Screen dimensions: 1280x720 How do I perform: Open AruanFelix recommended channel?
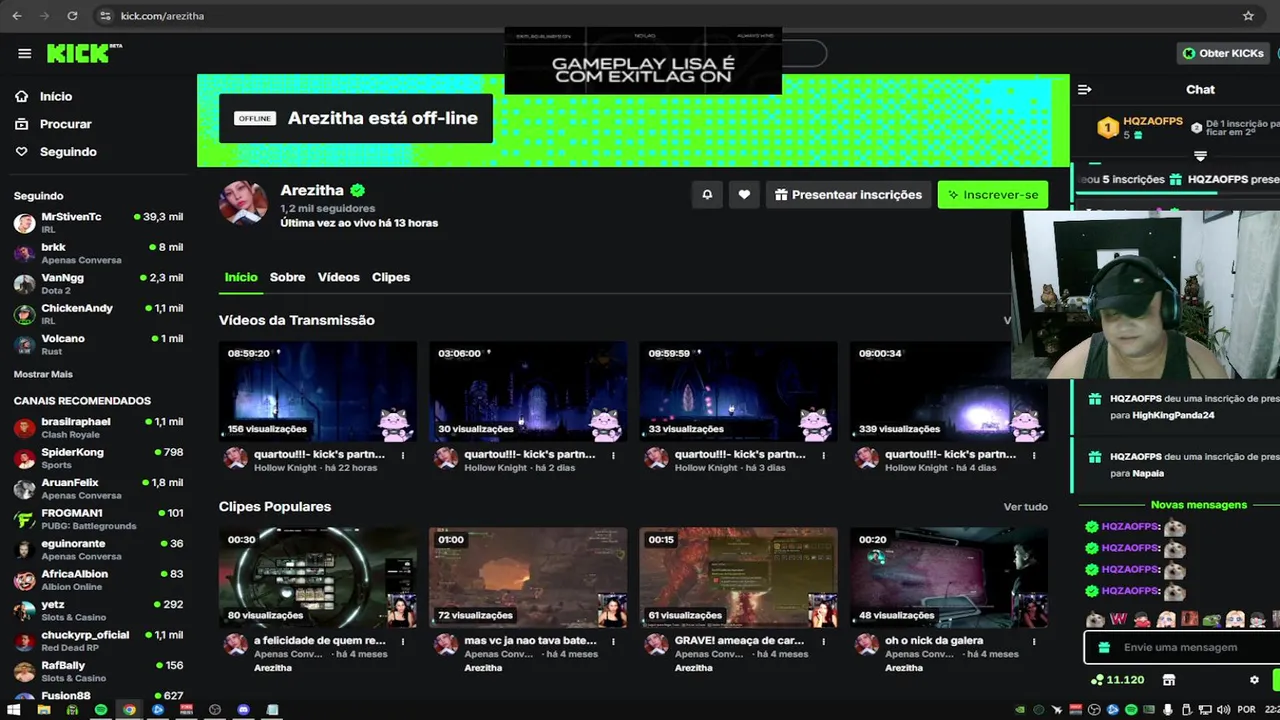click(98, 489)
